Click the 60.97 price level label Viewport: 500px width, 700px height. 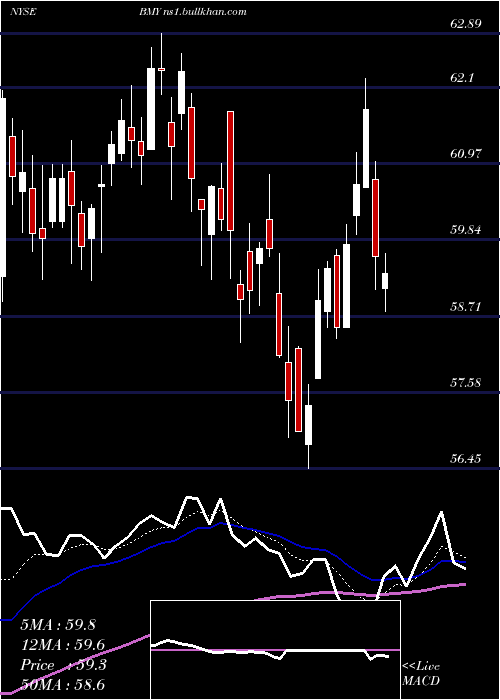466,154
